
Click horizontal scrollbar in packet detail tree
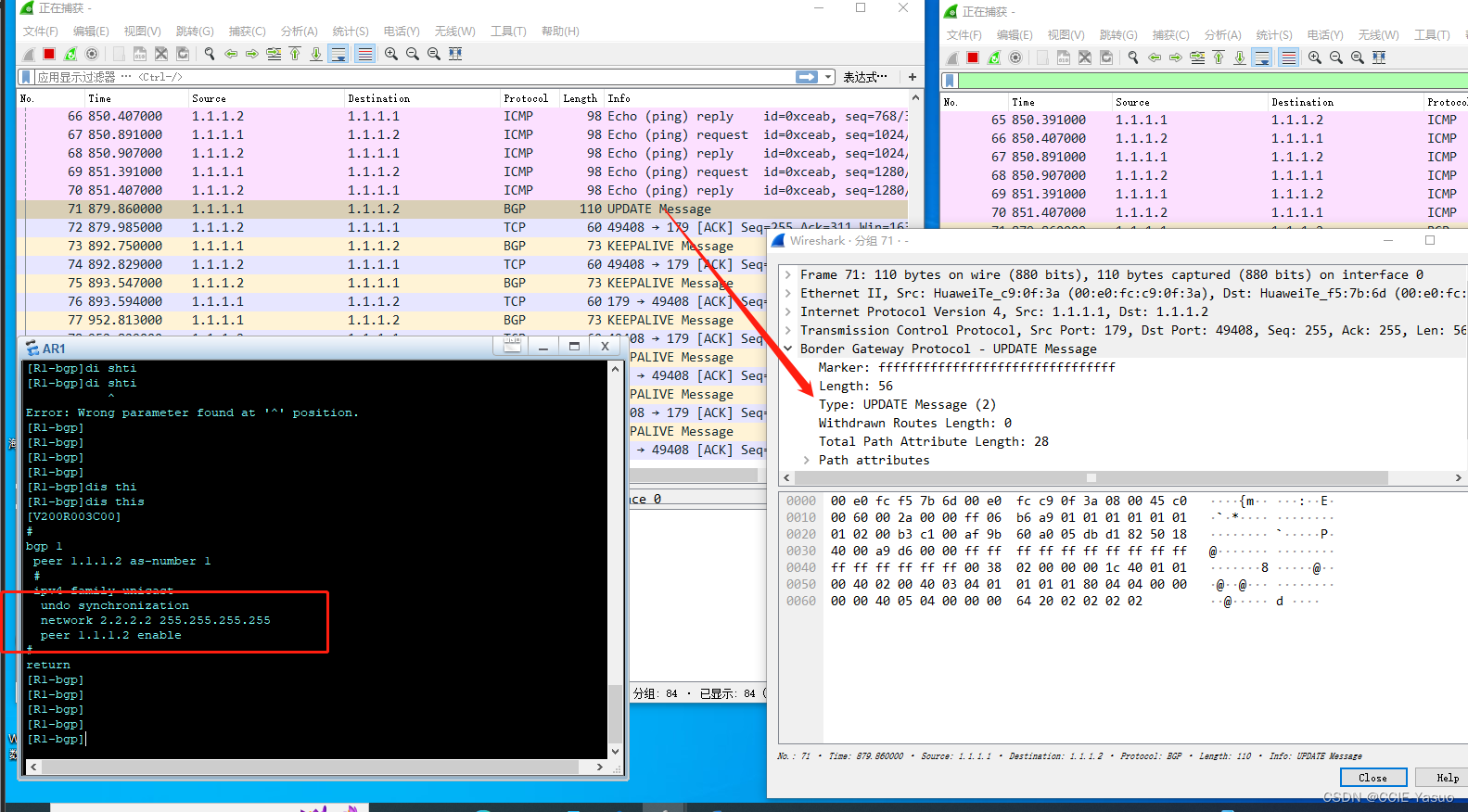tap(1091, 478)
